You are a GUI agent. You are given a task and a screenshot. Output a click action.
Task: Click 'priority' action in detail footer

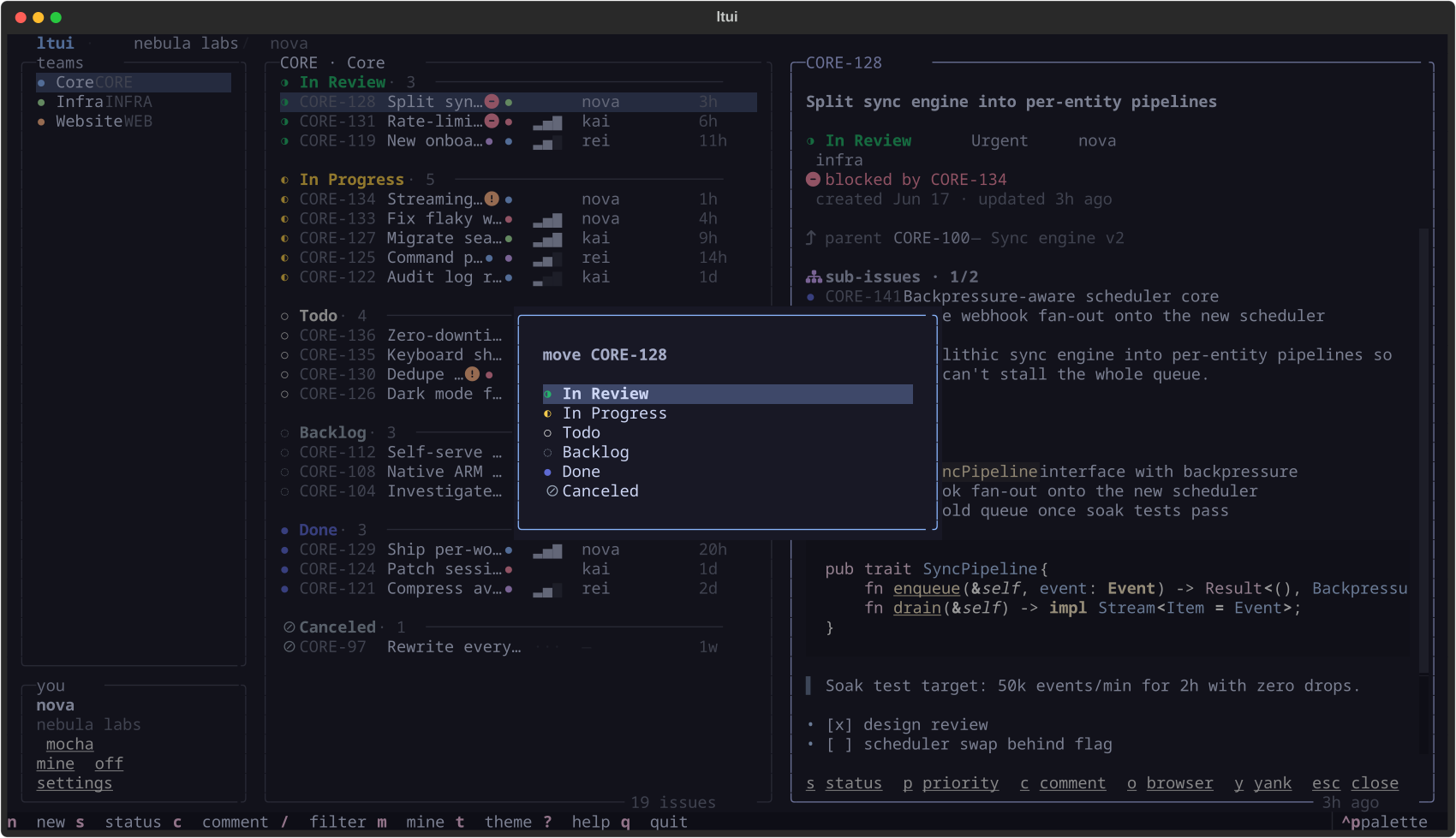click(951, 783)
